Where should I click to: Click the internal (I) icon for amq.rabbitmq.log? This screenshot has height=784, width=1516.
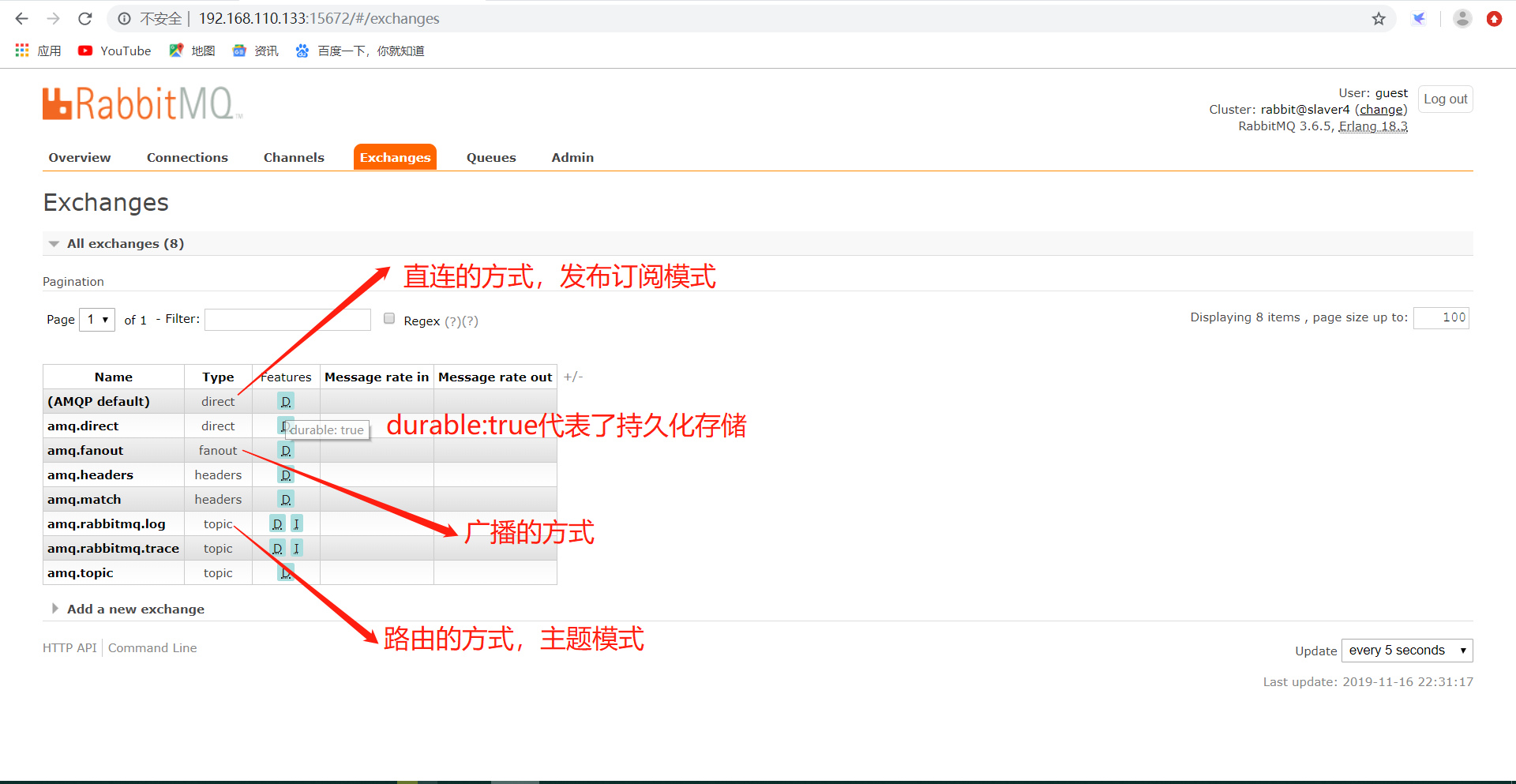pos(296,523)
